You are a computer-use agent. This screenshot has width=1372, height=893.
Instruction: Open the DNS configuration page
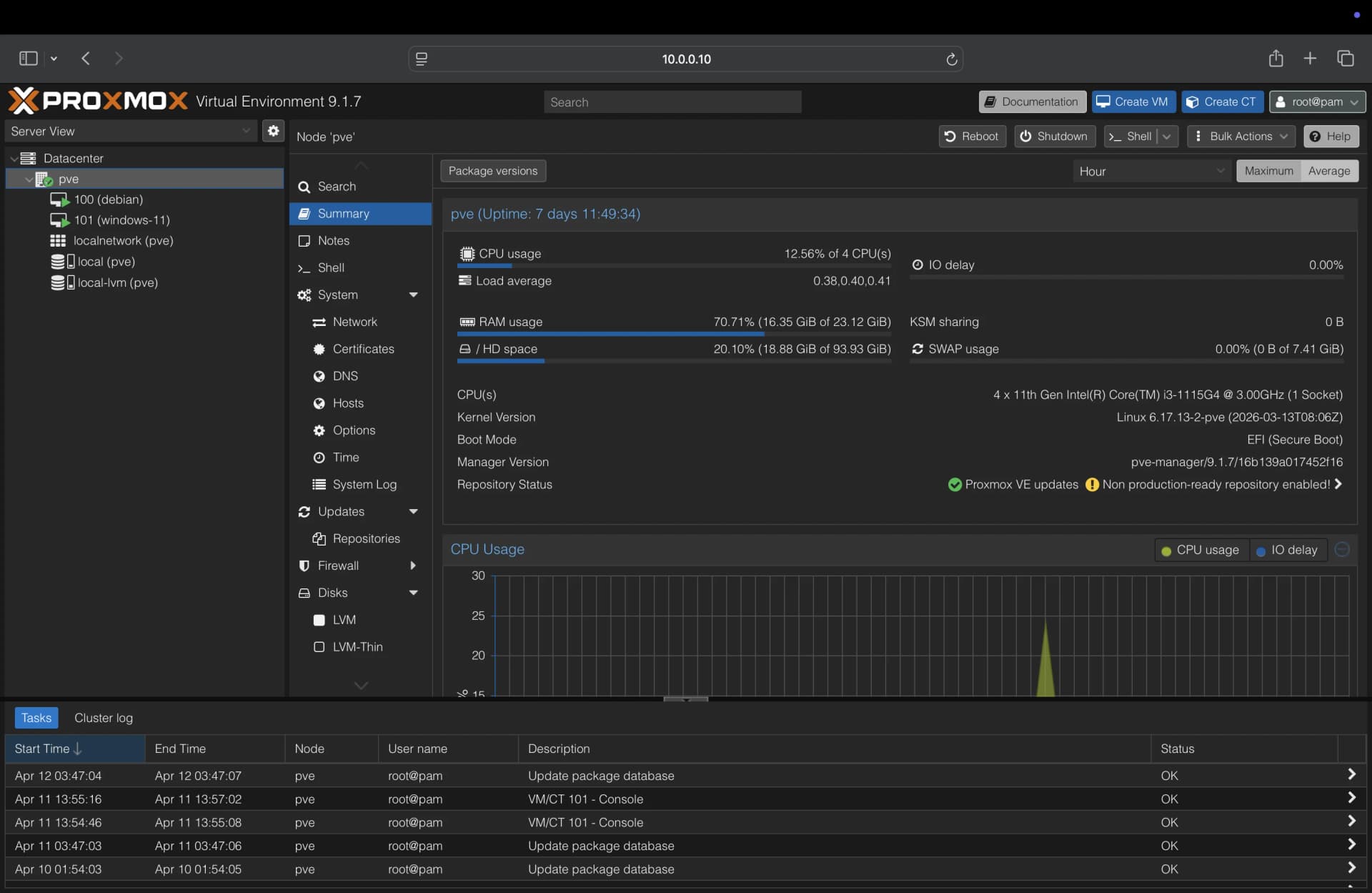345,375
